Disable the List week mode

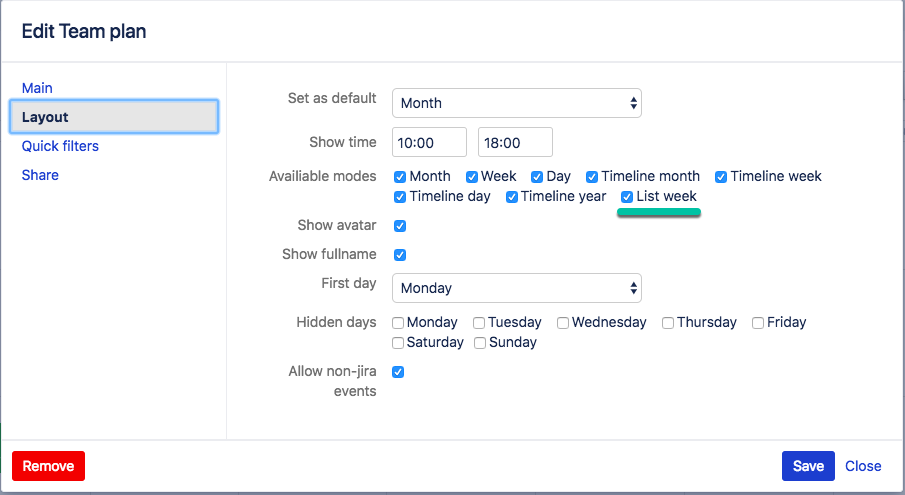627,197
